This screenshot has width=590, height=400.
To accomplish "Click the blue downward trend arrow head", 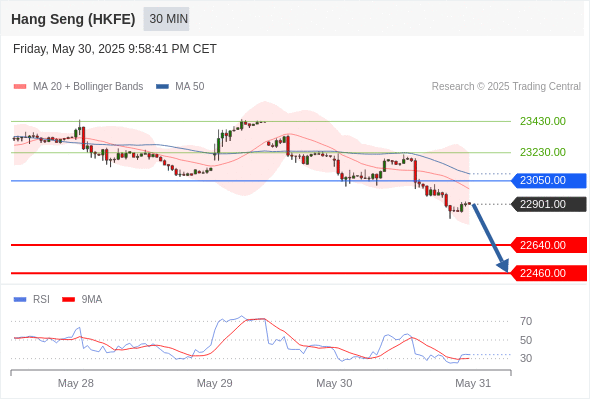I will (503, 265).
